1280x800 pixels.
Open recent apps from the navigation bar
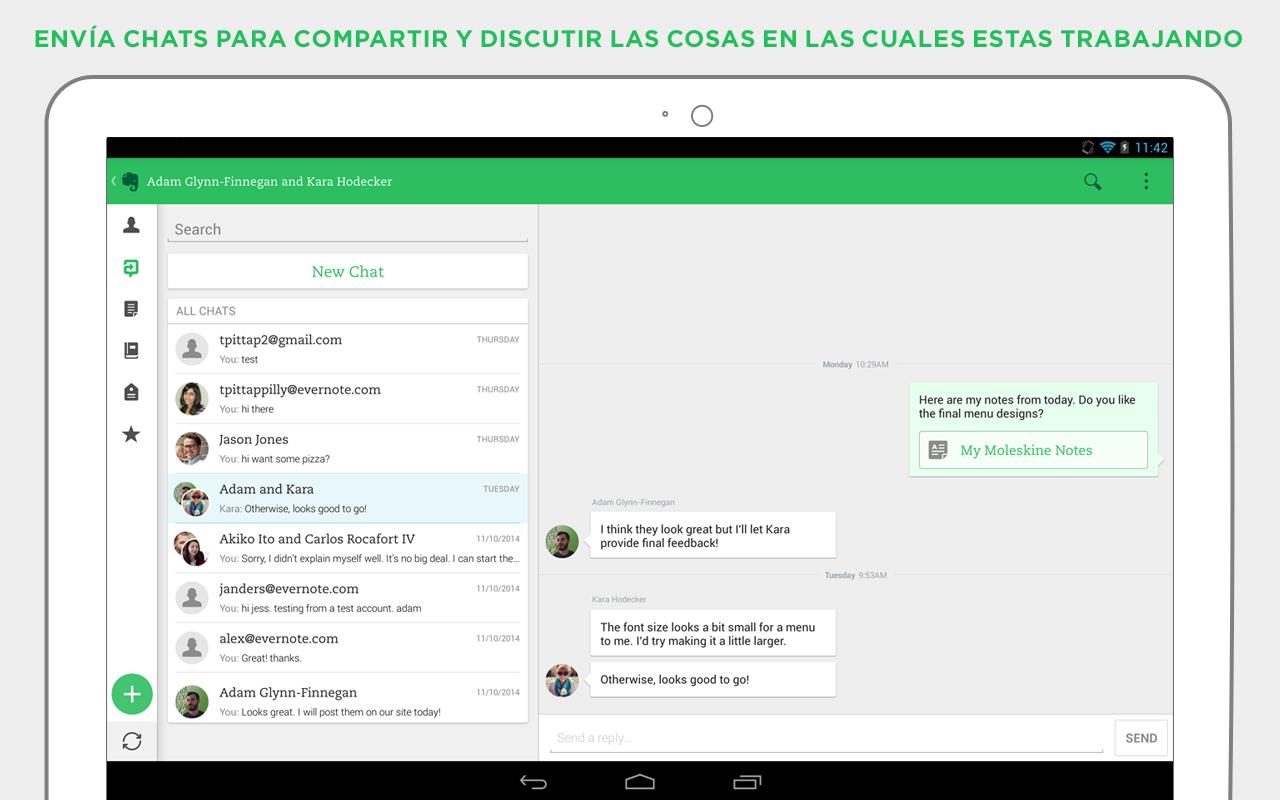(x=747, y=781)
